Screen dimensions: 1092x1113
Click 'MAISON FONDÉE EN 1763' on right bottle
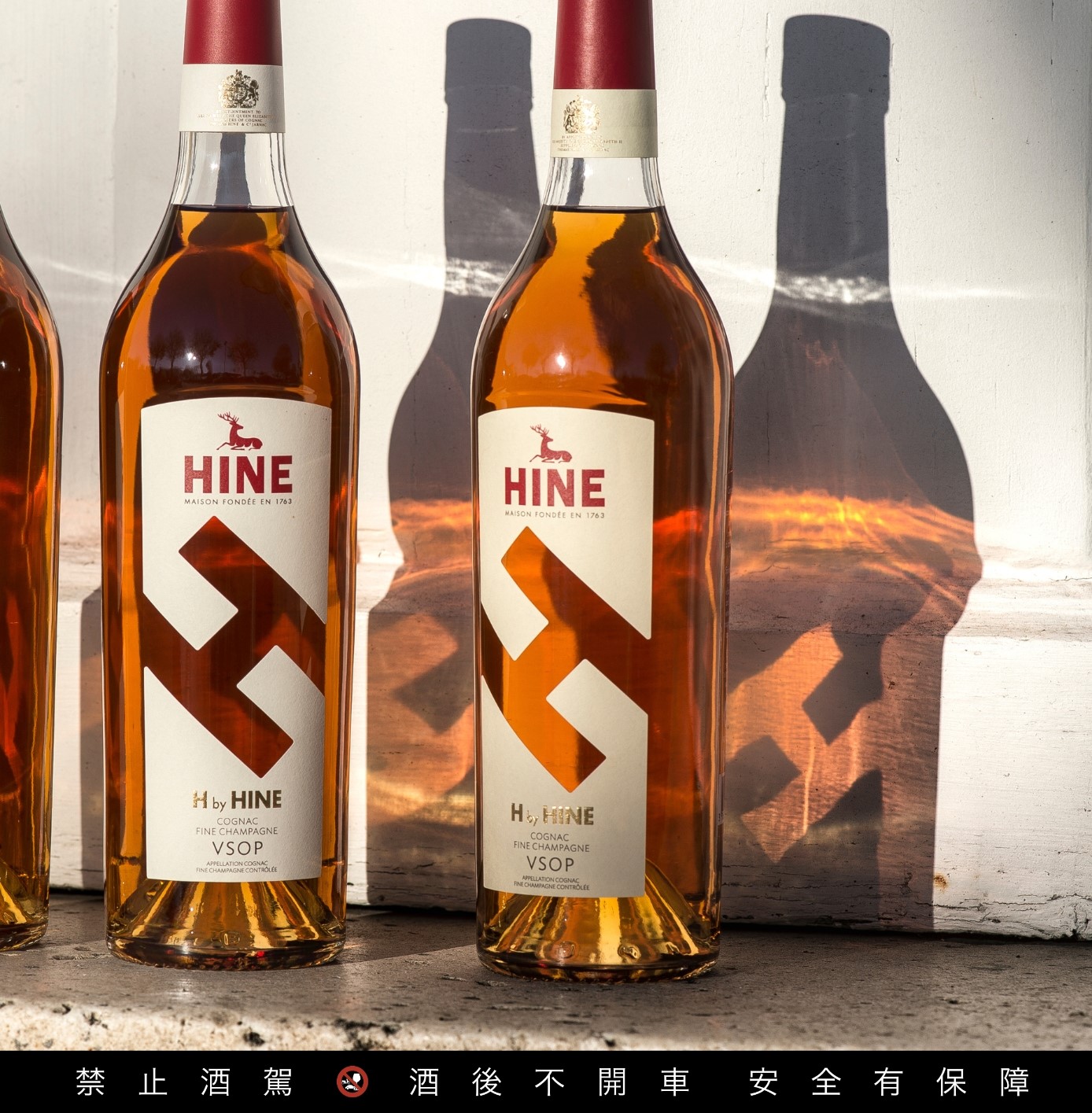coord(555,514)
